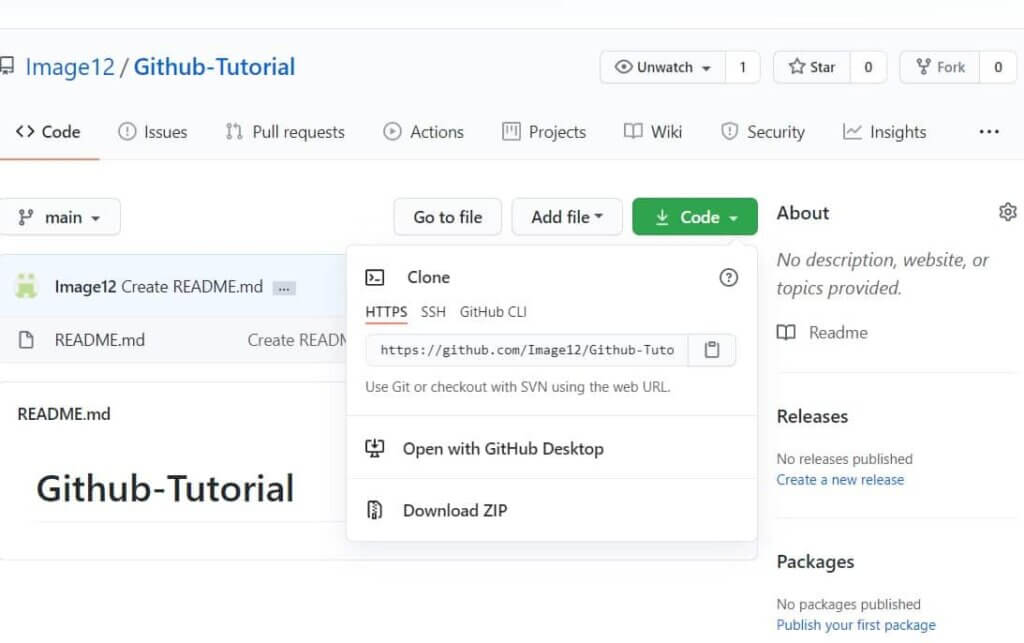Click the README.md header above the preview
The height and width of the screenshot is (643, 1024).
click(64, 414)
